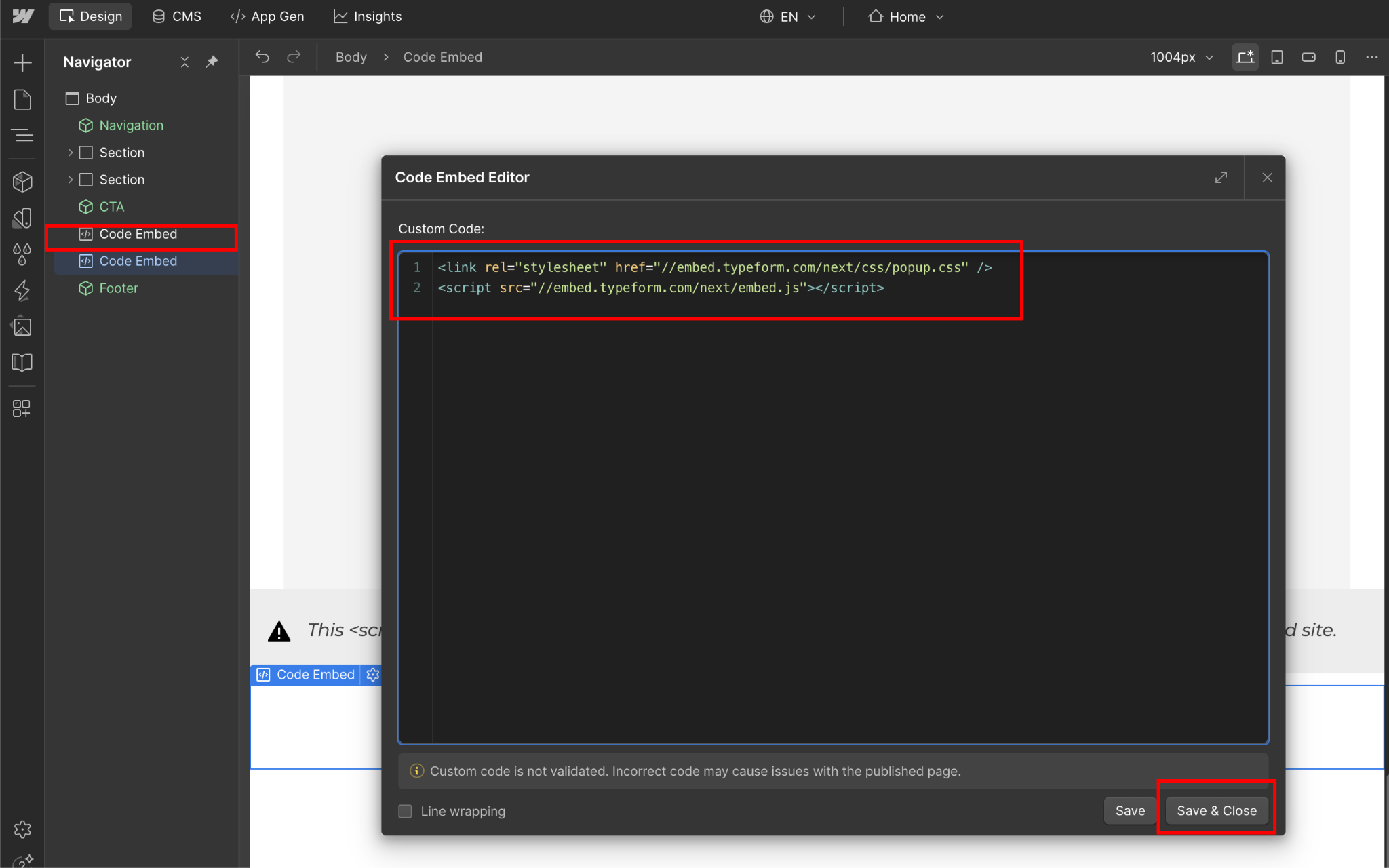Switch to the CMS tab

point(177,16)
